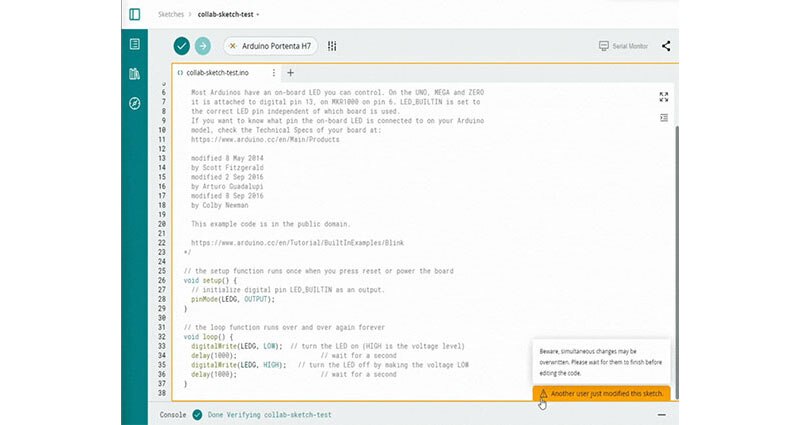Click line number 25 in gutter
The height and width of the screenshot is (425, 800).
point(162,271)
